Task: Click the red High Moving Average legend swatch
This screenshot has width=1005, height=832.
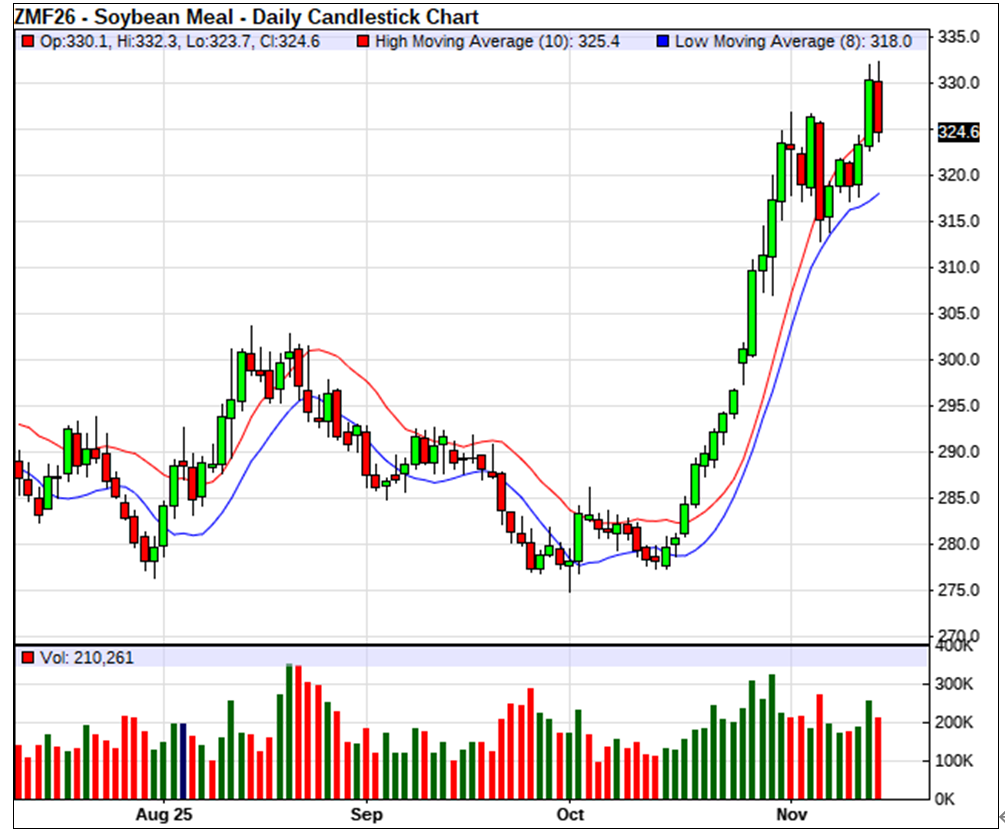Action: (364, 41)
